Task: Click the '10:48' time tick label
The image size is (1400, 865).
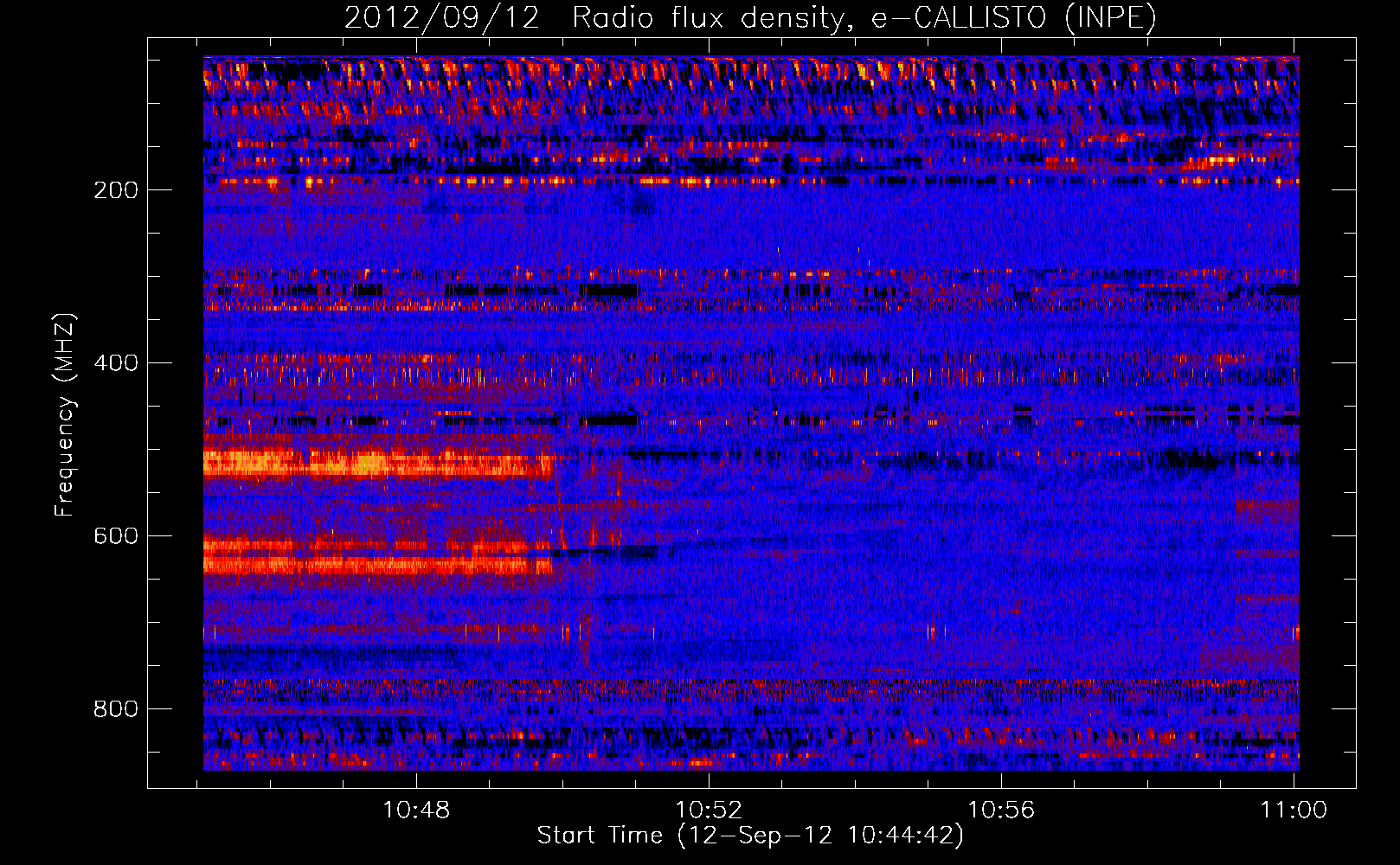Action: coord(416,811)
